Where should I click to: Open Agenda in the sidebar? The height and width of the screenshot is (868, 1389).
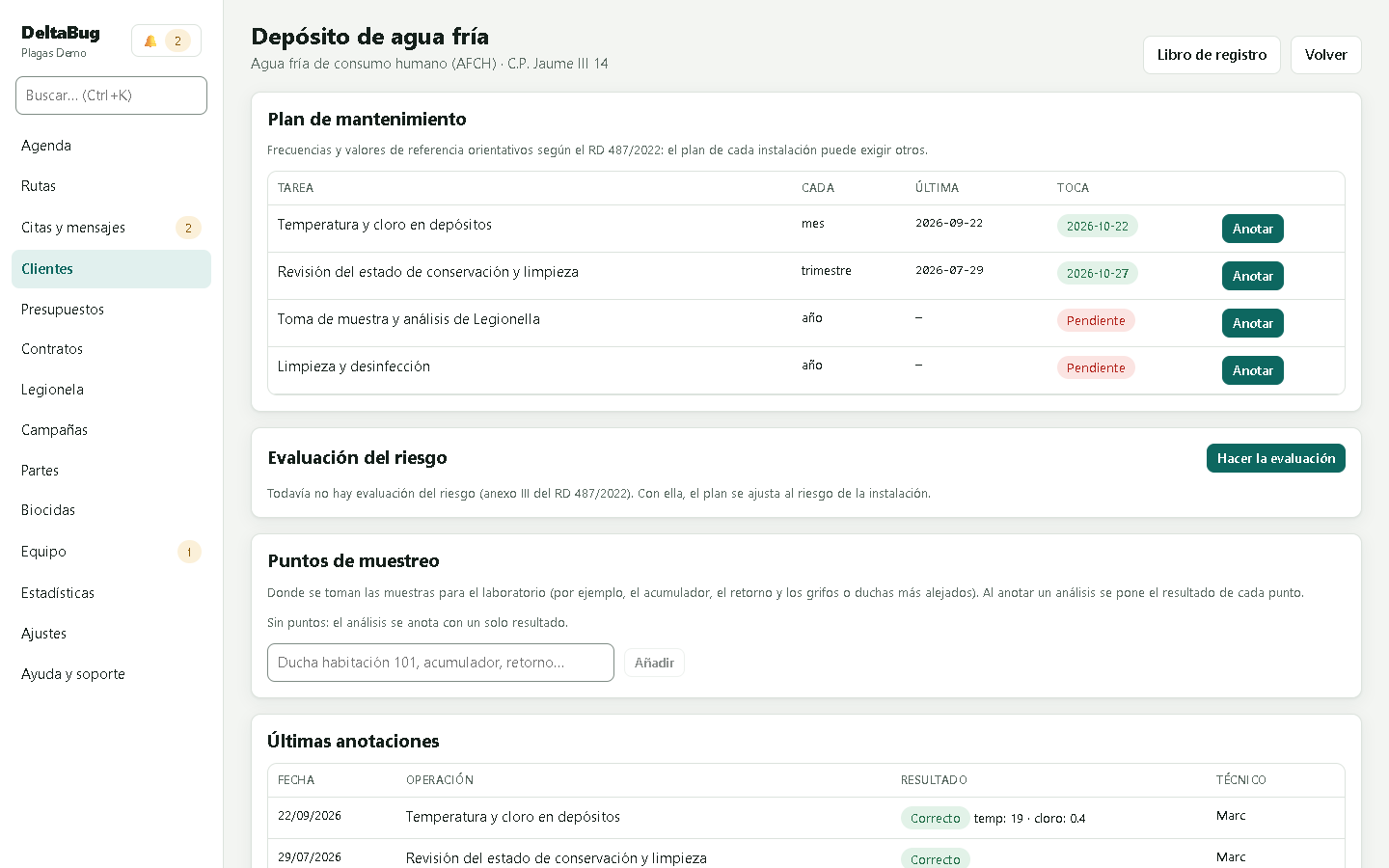tap(111, 146)
